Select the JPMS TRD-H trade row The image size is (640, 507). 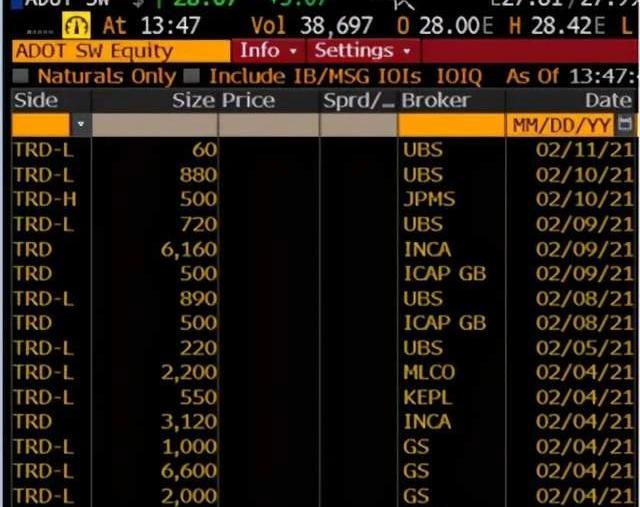coord(320,199)
